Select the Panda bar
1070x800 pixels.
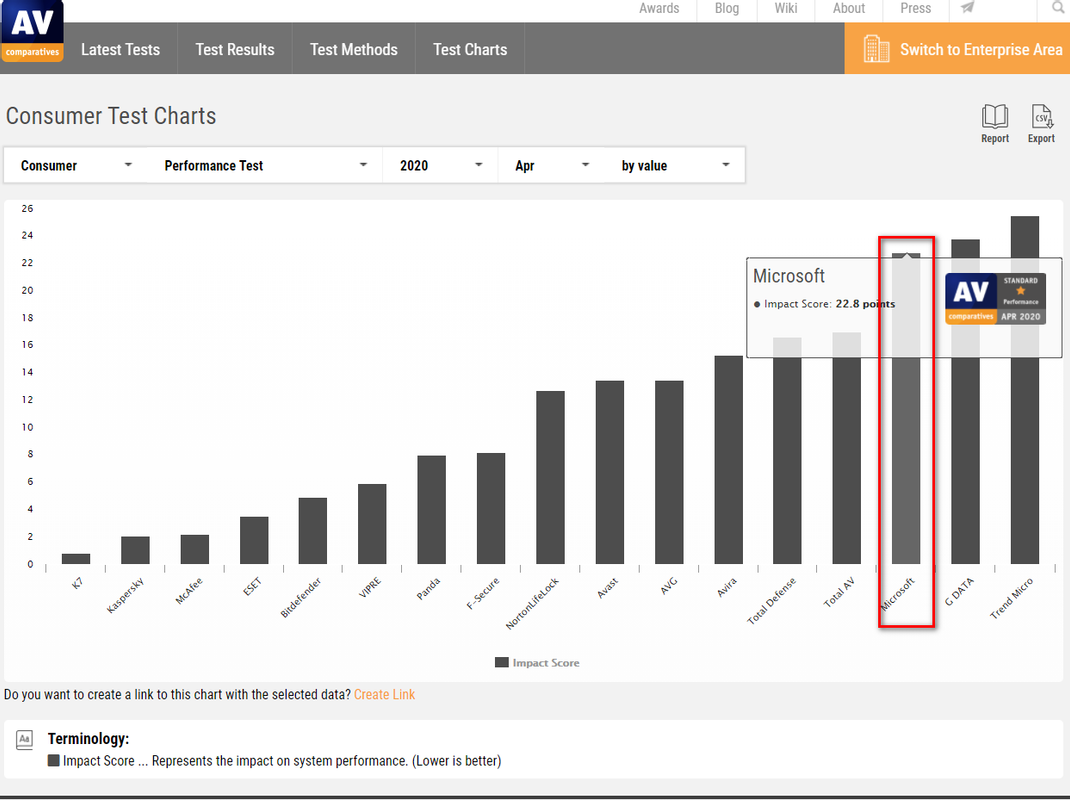pyautogui.click(x=431, y=509)
